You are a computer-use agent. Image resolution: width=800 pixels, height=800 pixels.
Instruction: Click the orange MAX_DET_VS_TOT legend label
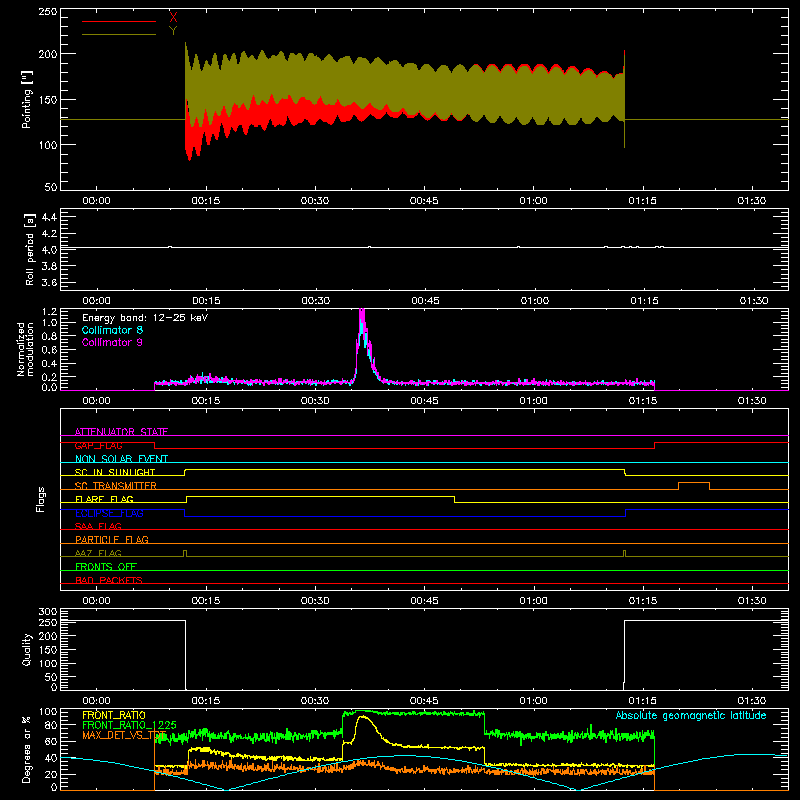pyautogui.click(x=124, y=735)
